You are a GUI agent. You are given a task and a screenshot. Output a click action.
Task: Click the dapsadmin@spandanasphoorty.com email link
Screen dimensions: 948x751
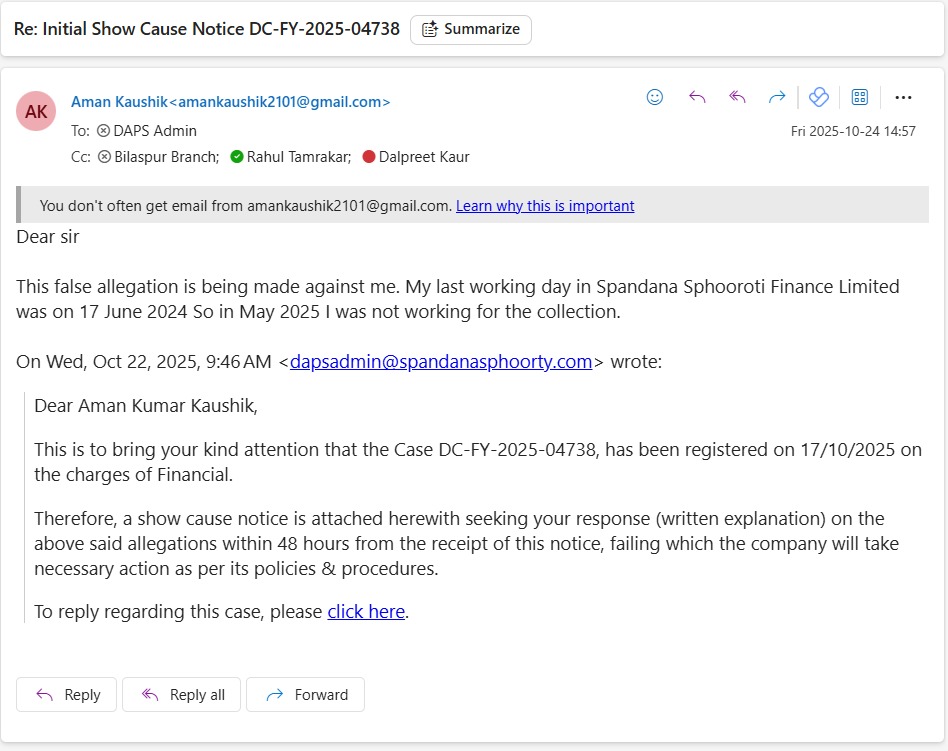pyautogui.click(x=440, y=361)
